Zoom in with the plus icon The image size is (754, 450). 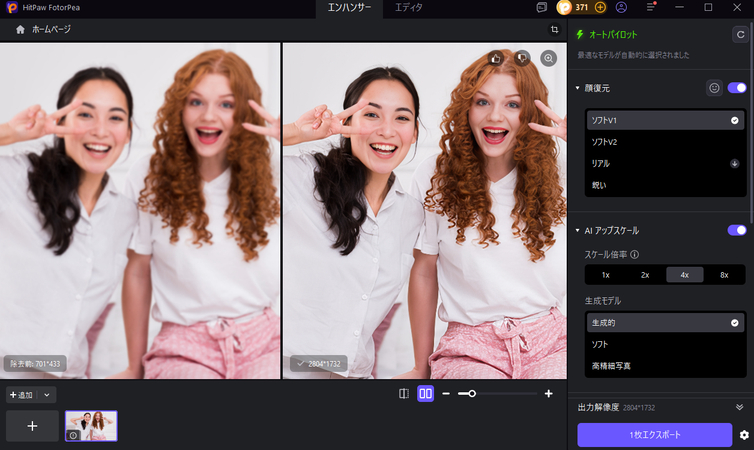pos(548,394)
